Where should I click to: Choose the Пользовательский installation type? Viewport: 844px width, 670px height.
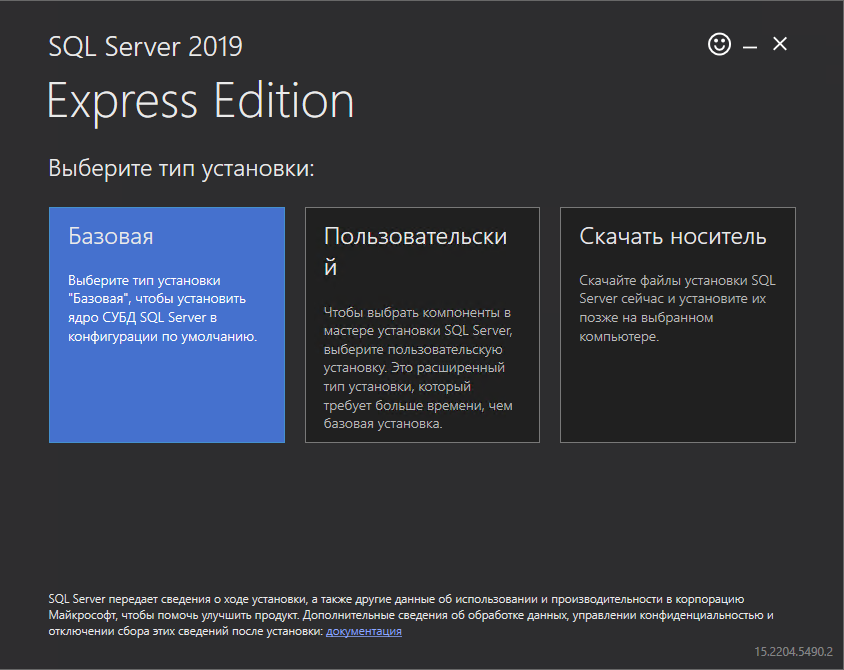click(422, 325)
